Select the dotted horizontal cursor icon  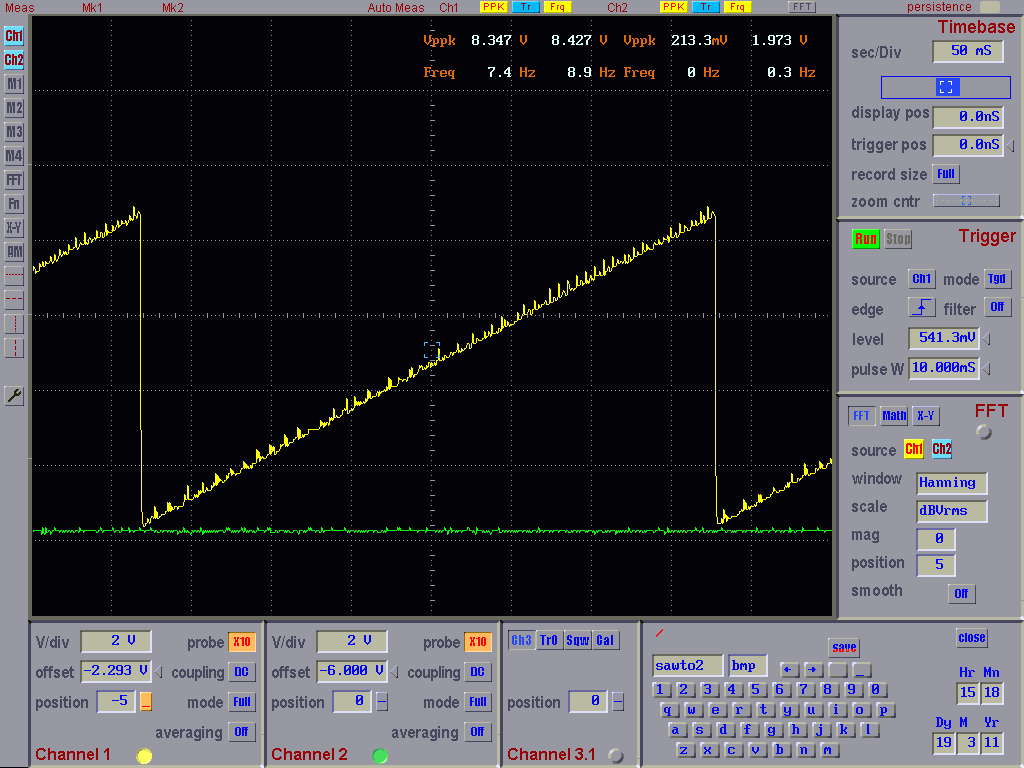[x=14, y=276]
